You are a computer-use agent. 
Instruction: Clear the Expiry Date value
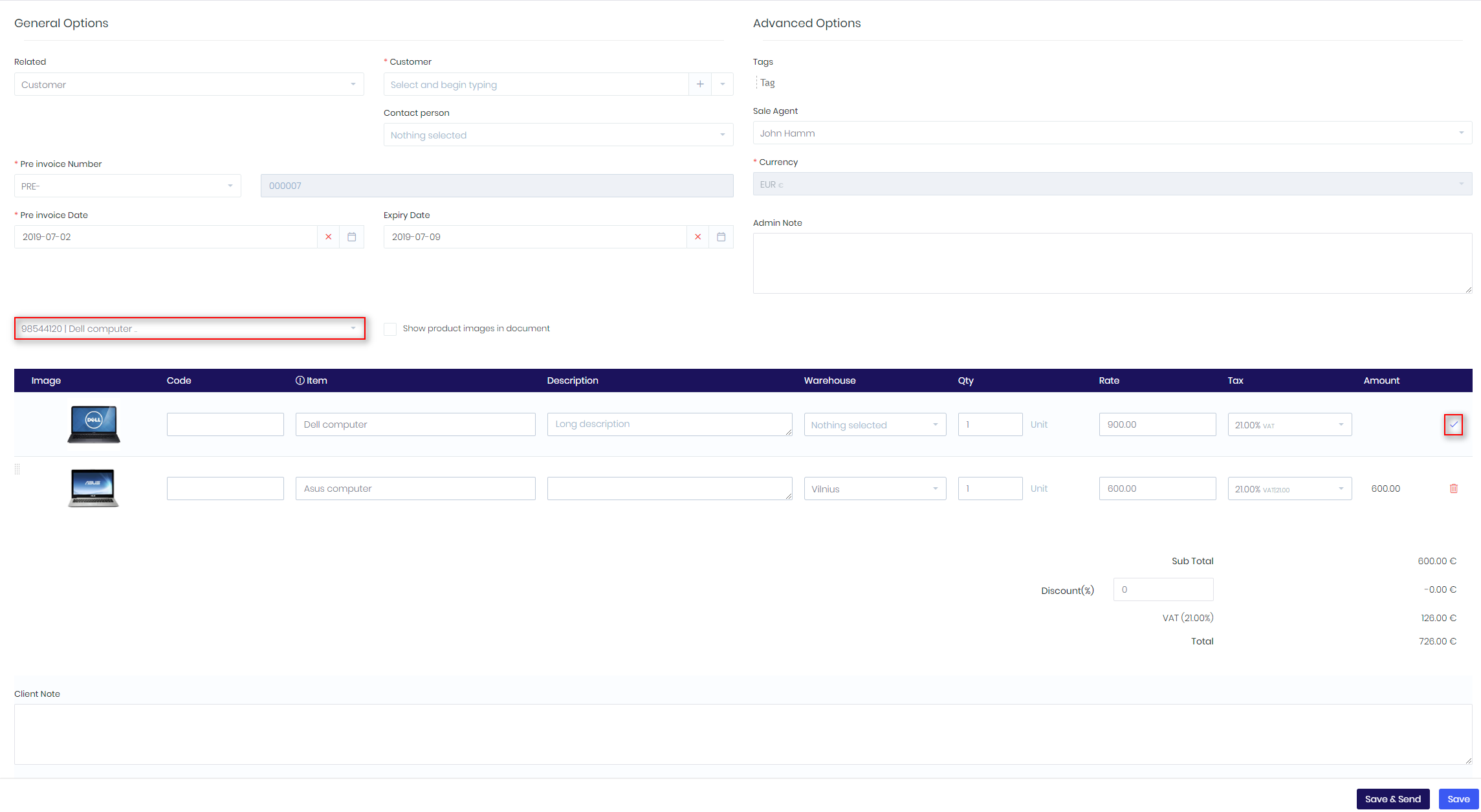697,237
